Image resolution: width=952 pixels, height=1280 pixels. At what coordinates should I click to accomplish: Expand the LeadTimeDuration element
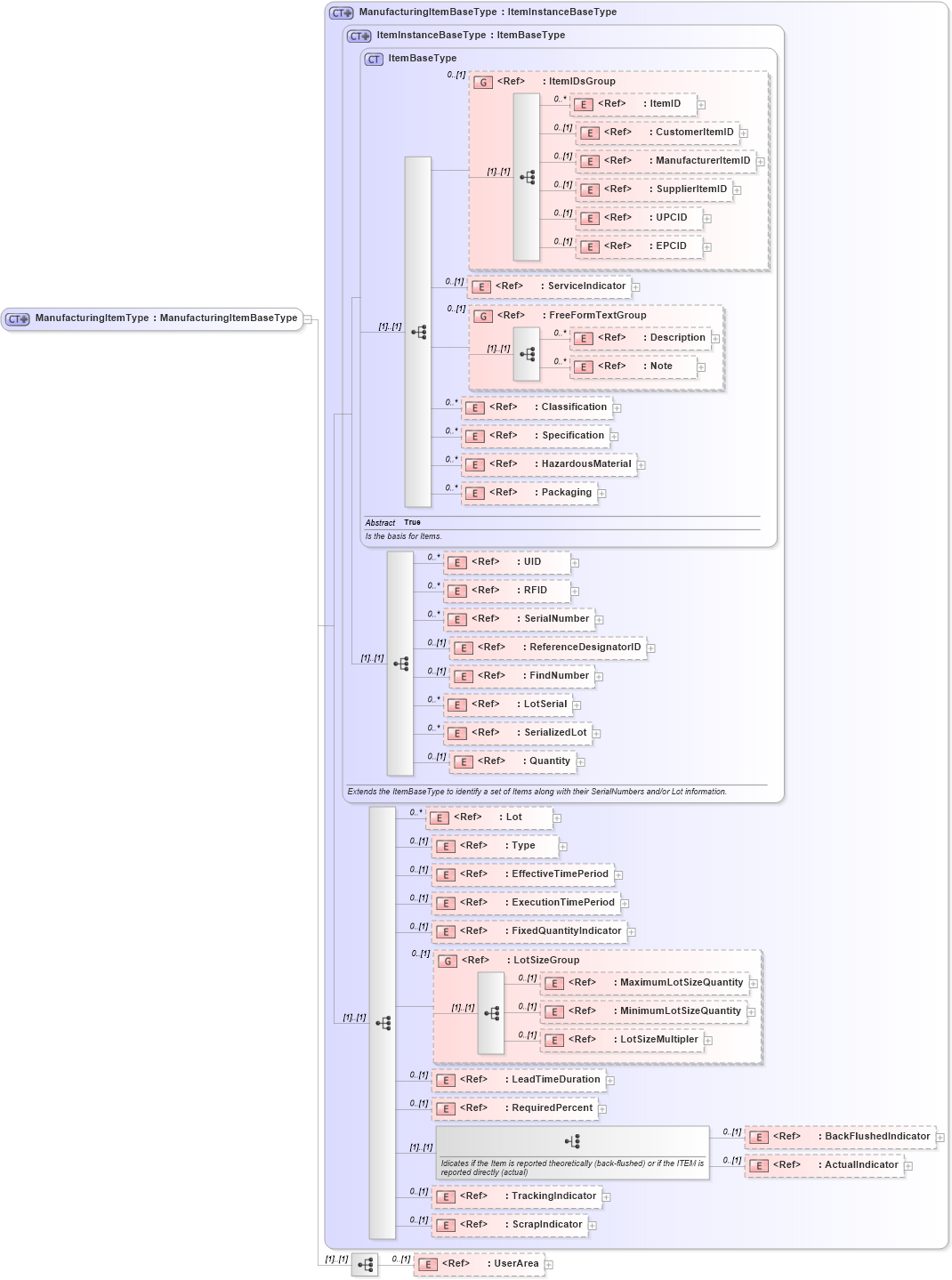coord(611,1079)
